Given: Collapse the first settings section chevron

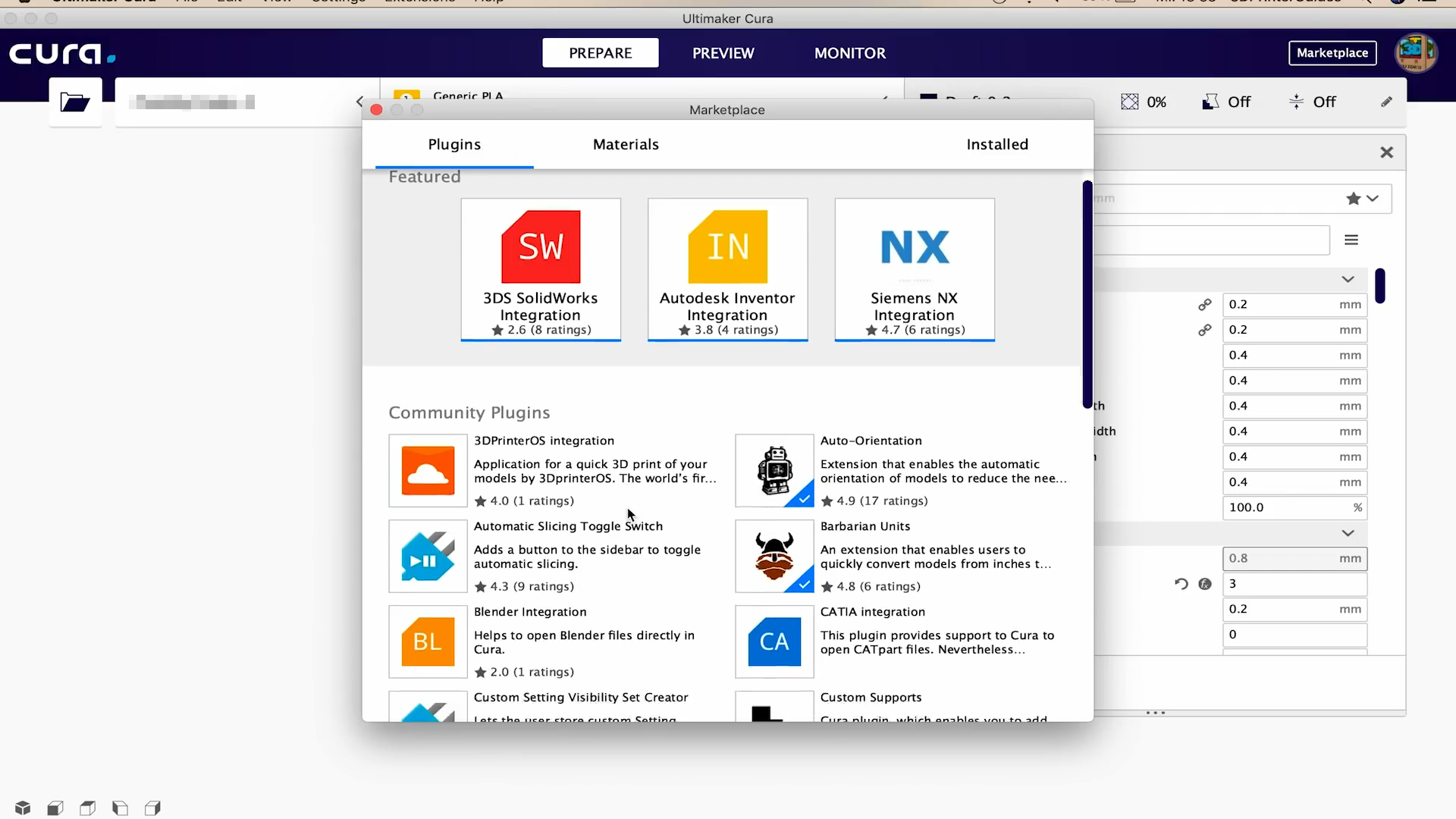Looking at the screenshot, I should click(1348, 279).
